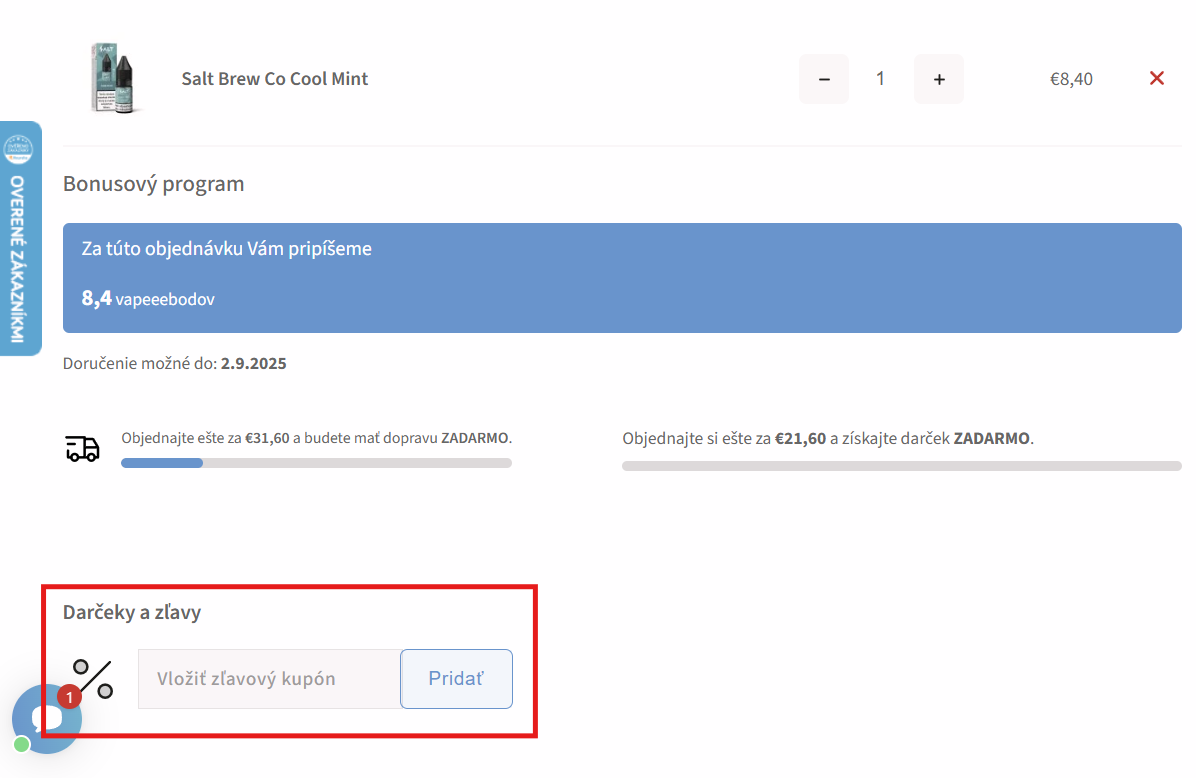Click the Darčeky a zľavy heading
1196x778 pixels.
132,612
